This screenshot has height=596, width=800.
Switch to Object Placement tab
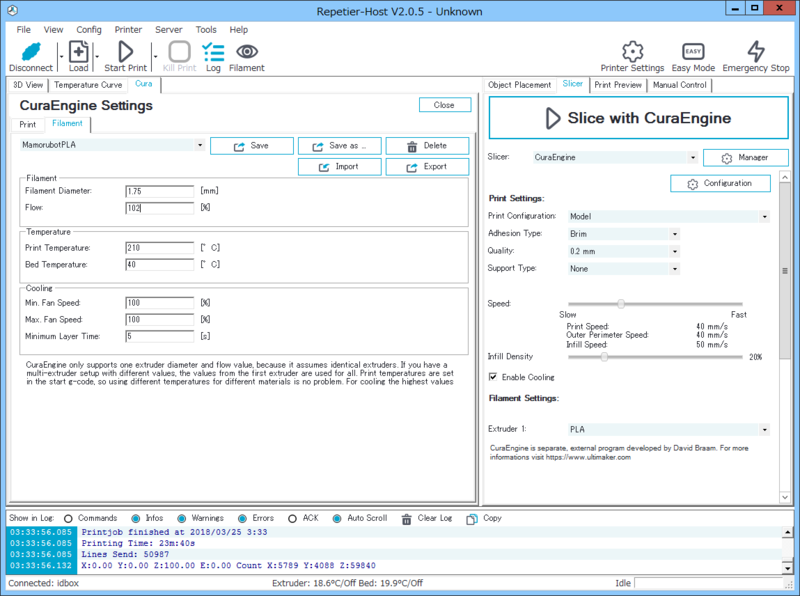[x=519, y=85]
